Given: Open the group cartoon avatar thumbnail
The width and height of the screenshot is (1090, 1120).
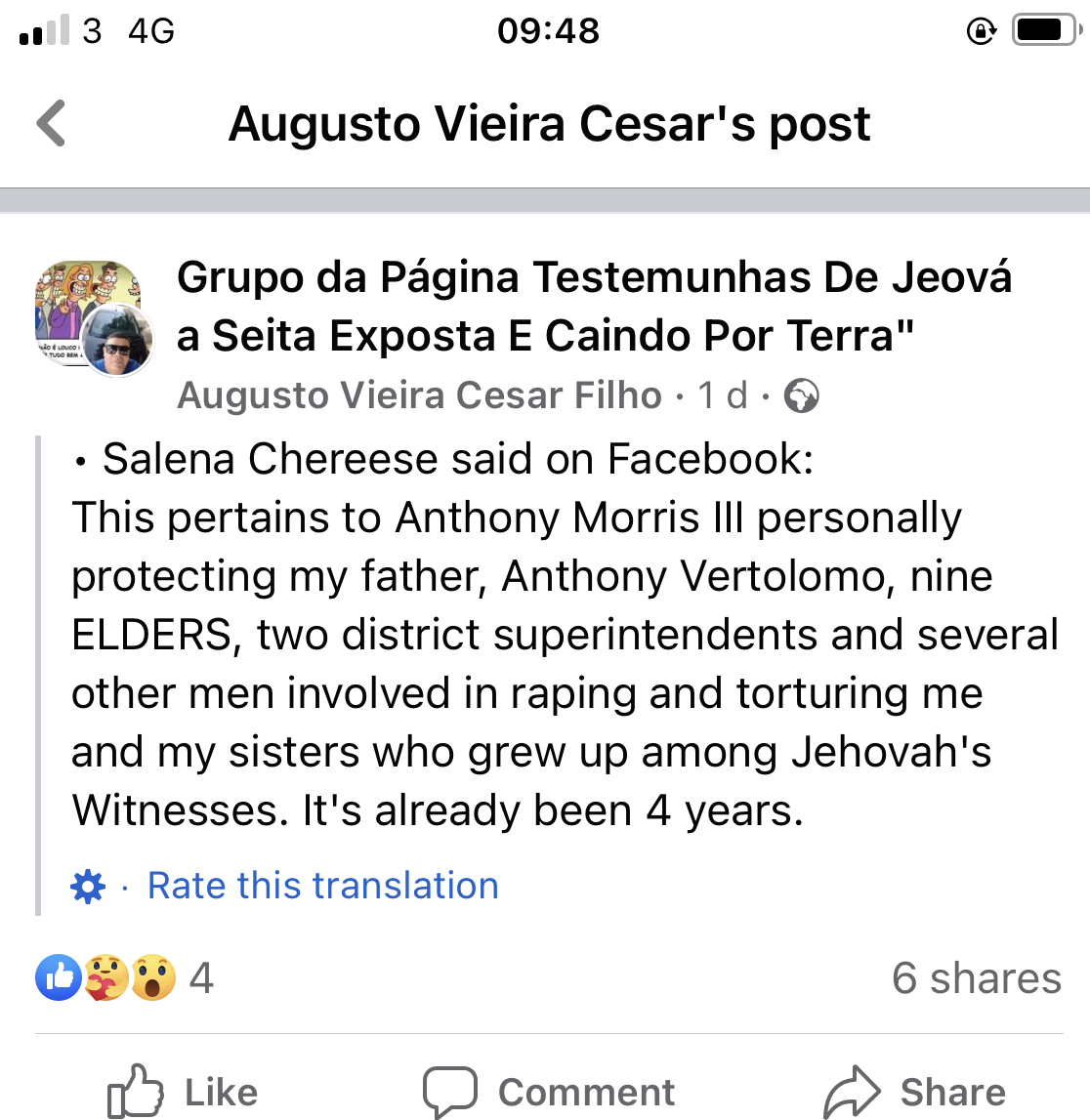Looking at the screenshot, I should tap(73, 298).
